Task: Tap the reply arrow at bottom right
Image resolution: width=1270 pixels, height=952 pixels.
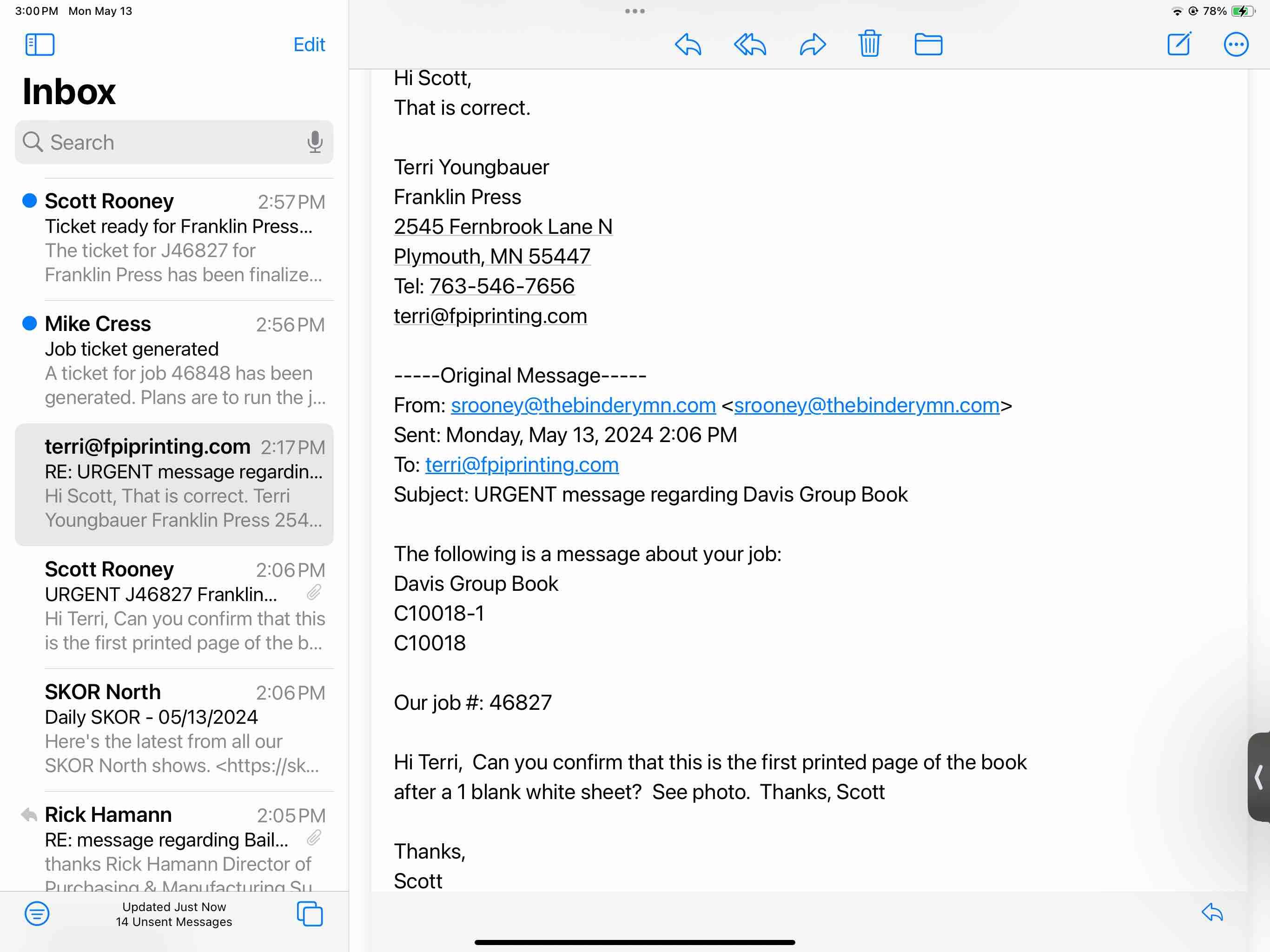Action: pos(1212,912)
